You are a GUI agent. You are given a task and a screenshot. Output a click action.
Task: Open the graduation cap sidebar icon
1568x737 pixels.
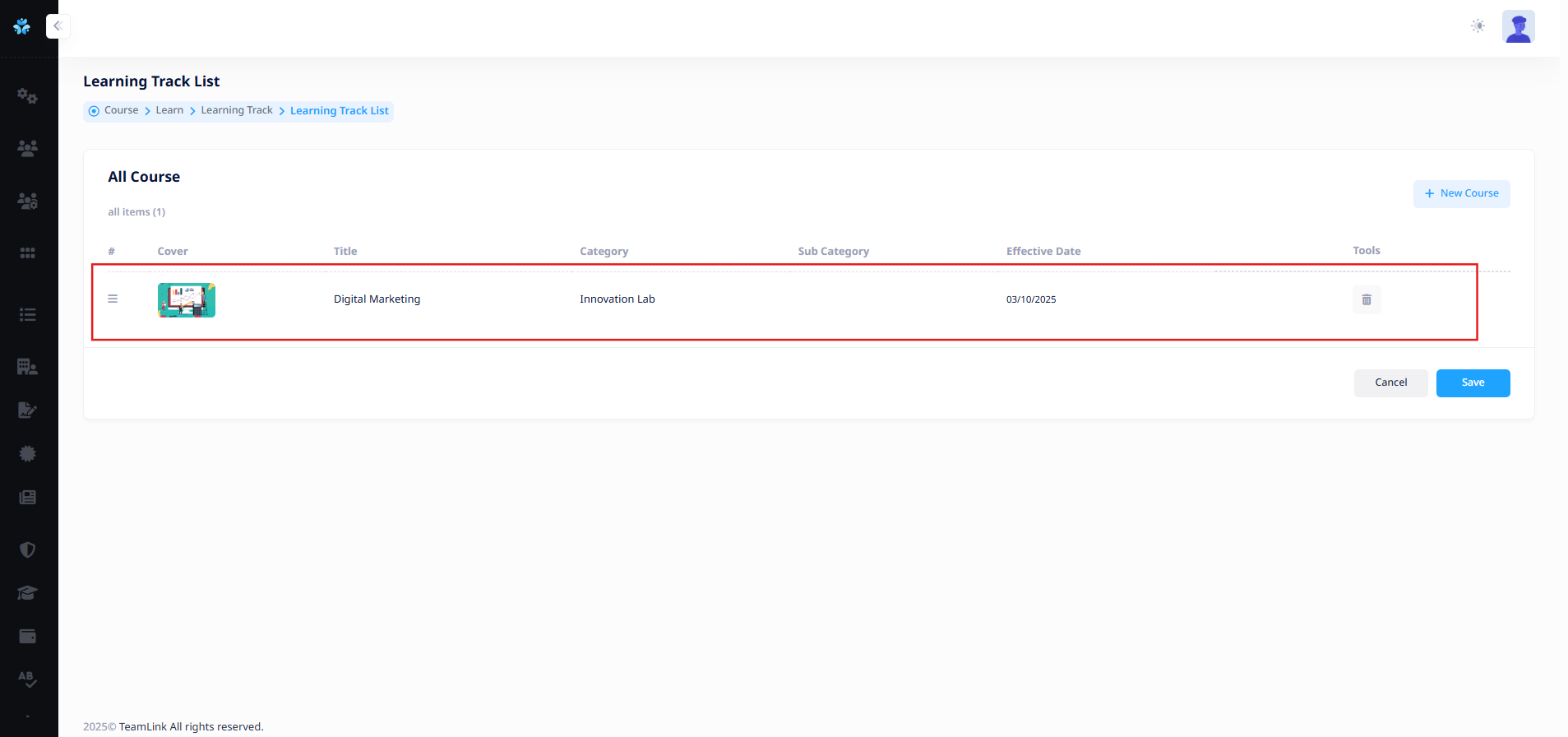(27, 593)
